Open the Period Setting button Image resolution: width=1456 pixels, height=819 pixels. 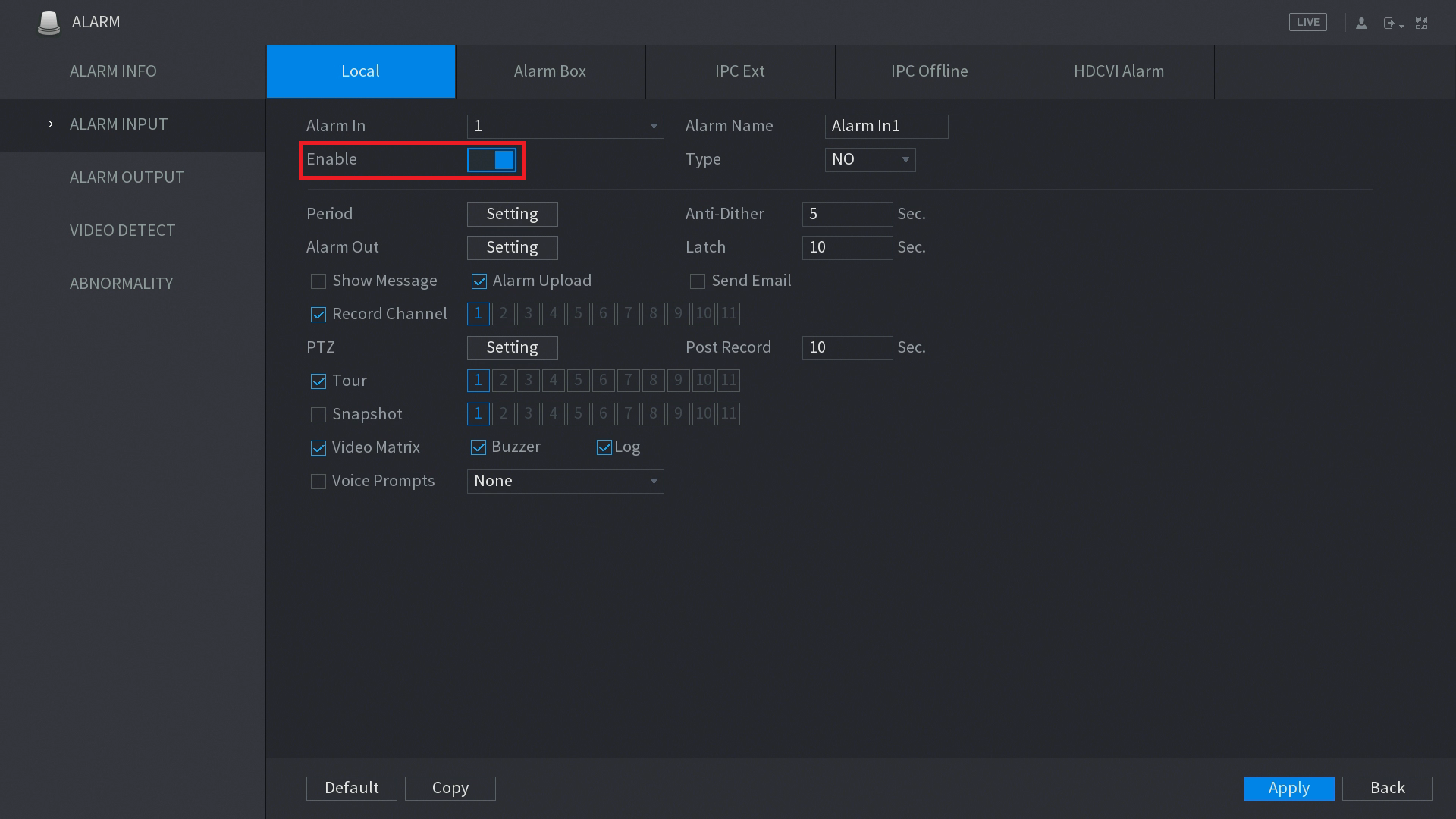[512, 215]
